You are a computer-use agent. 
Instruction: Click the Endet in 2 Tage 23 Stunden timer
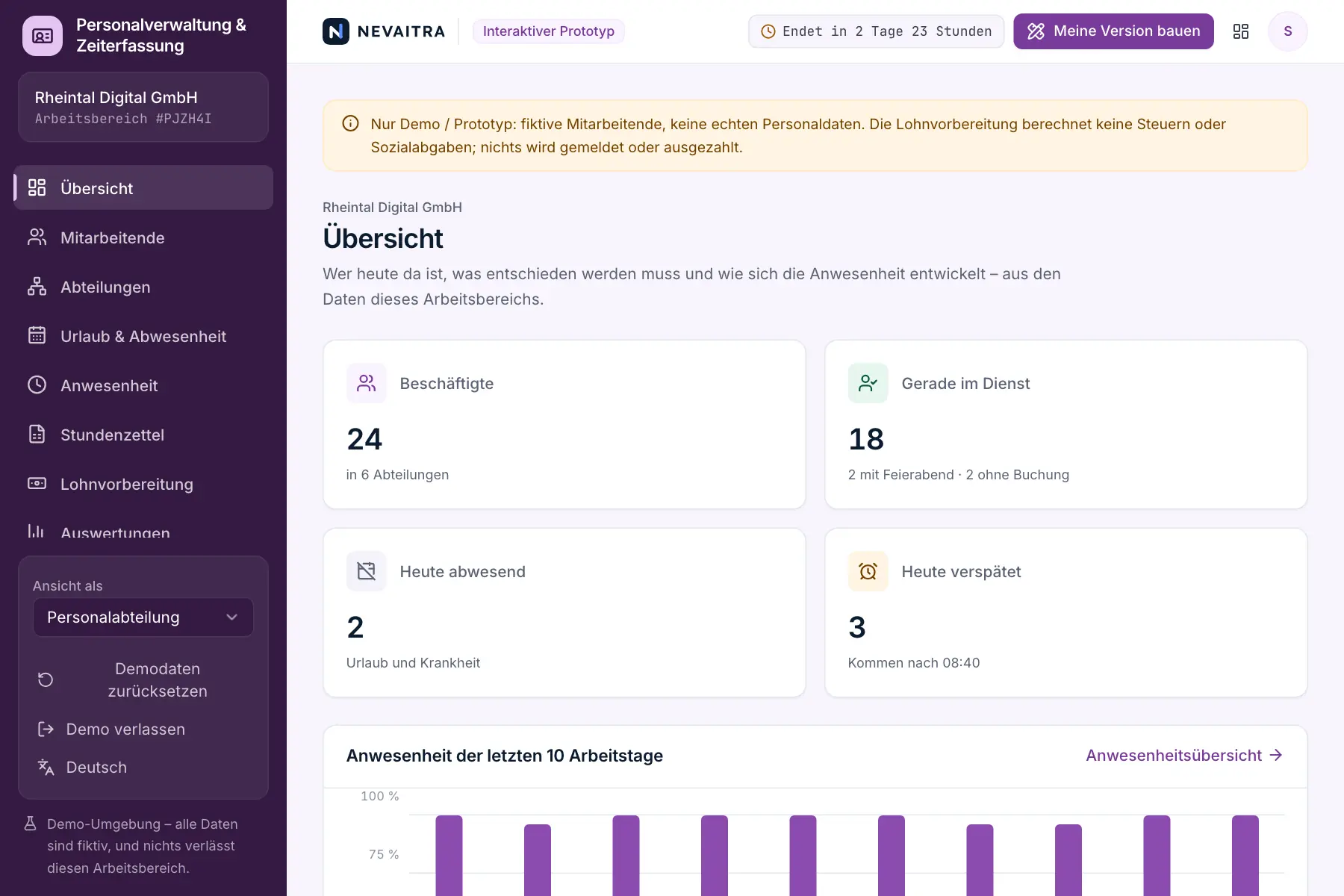[877, 31]
